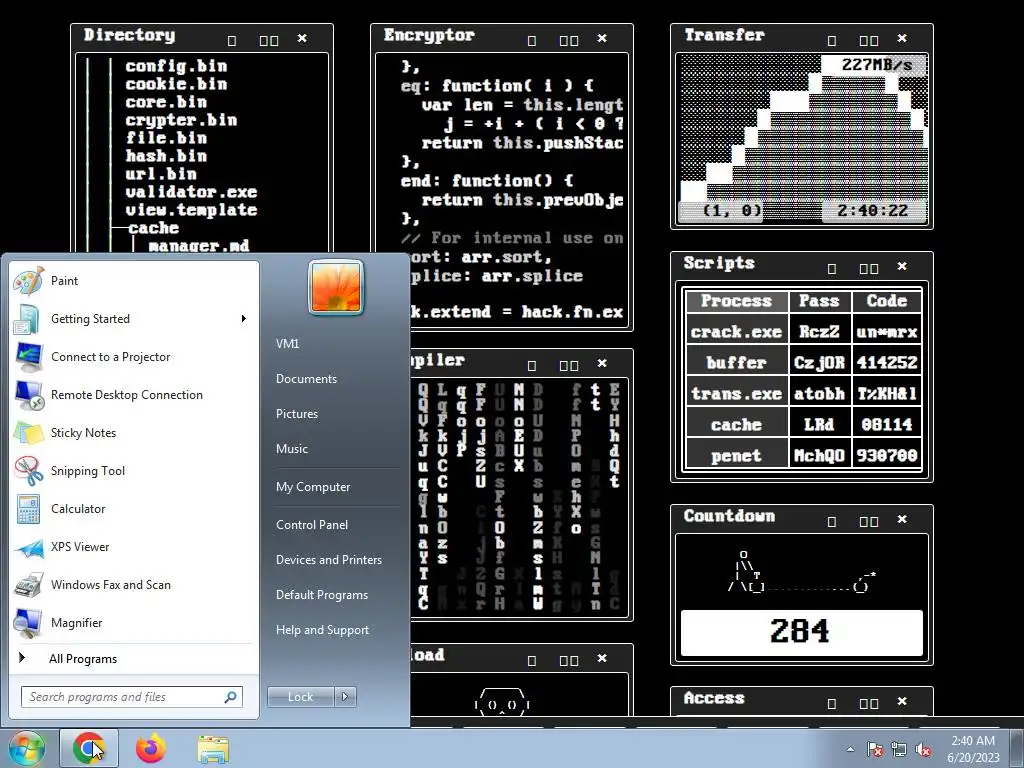Viewport: 1024px width, 768px height.
Task: Open Control Panel from Start menu
Action: point(312,525)
